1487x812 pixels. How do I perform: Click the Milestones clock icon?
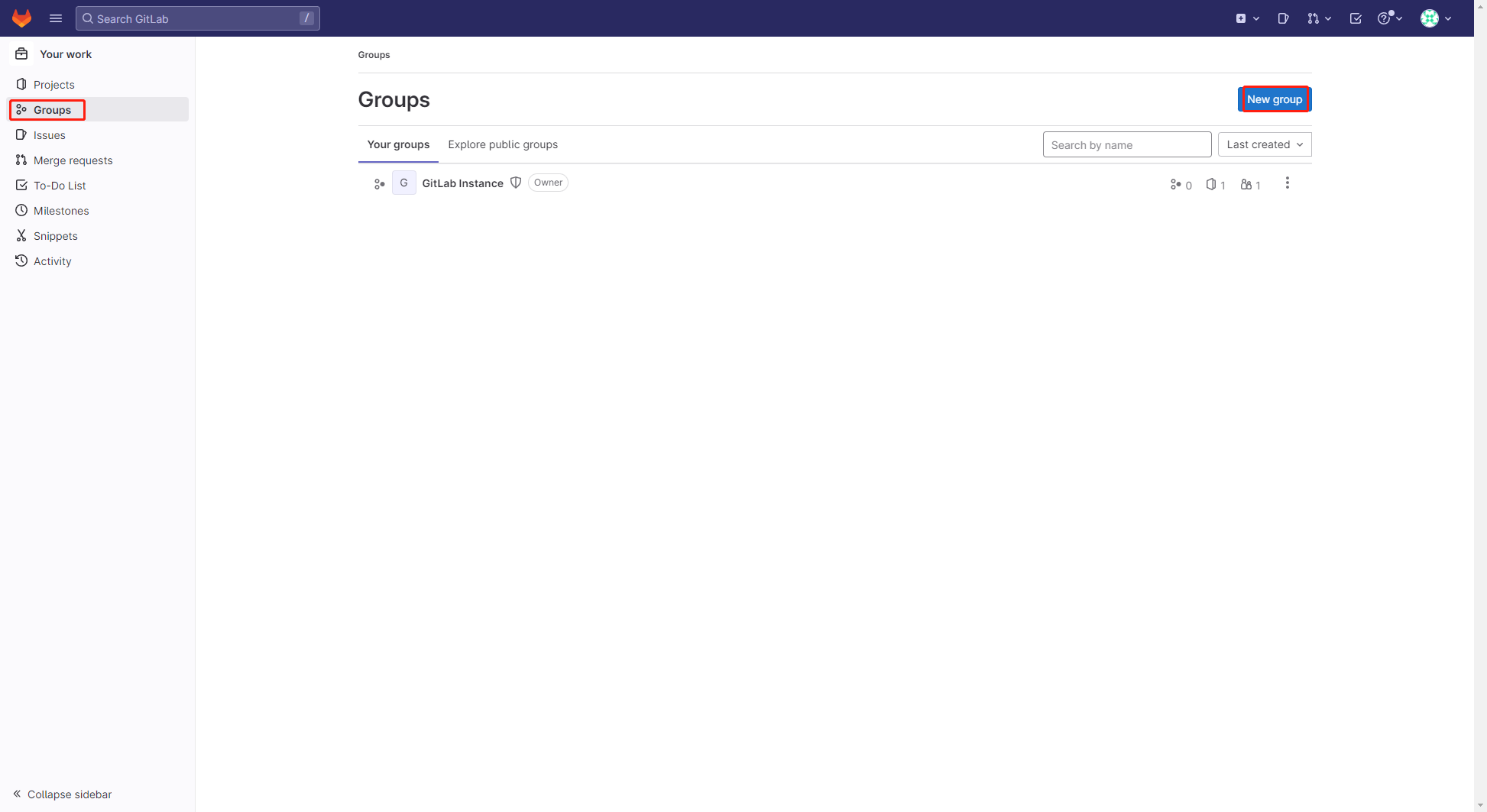(x=21, y=210)
